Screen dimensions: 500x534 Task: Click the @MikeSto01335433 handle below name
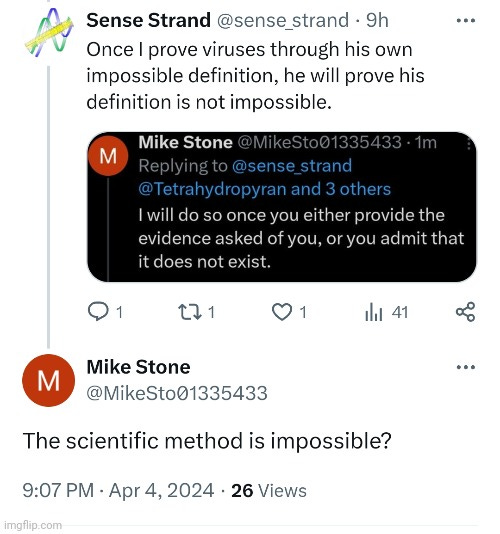(x=177, y=393)
